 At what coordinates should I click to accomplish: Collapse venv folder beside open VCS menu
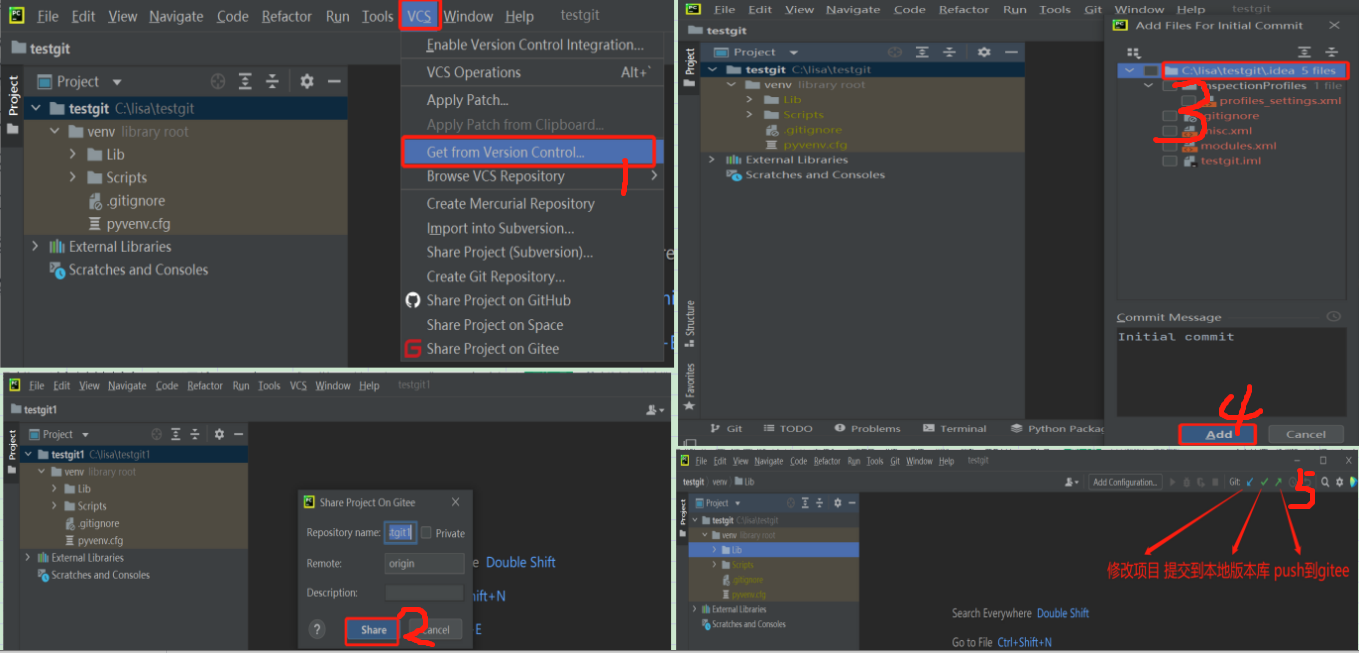[54, 131]
